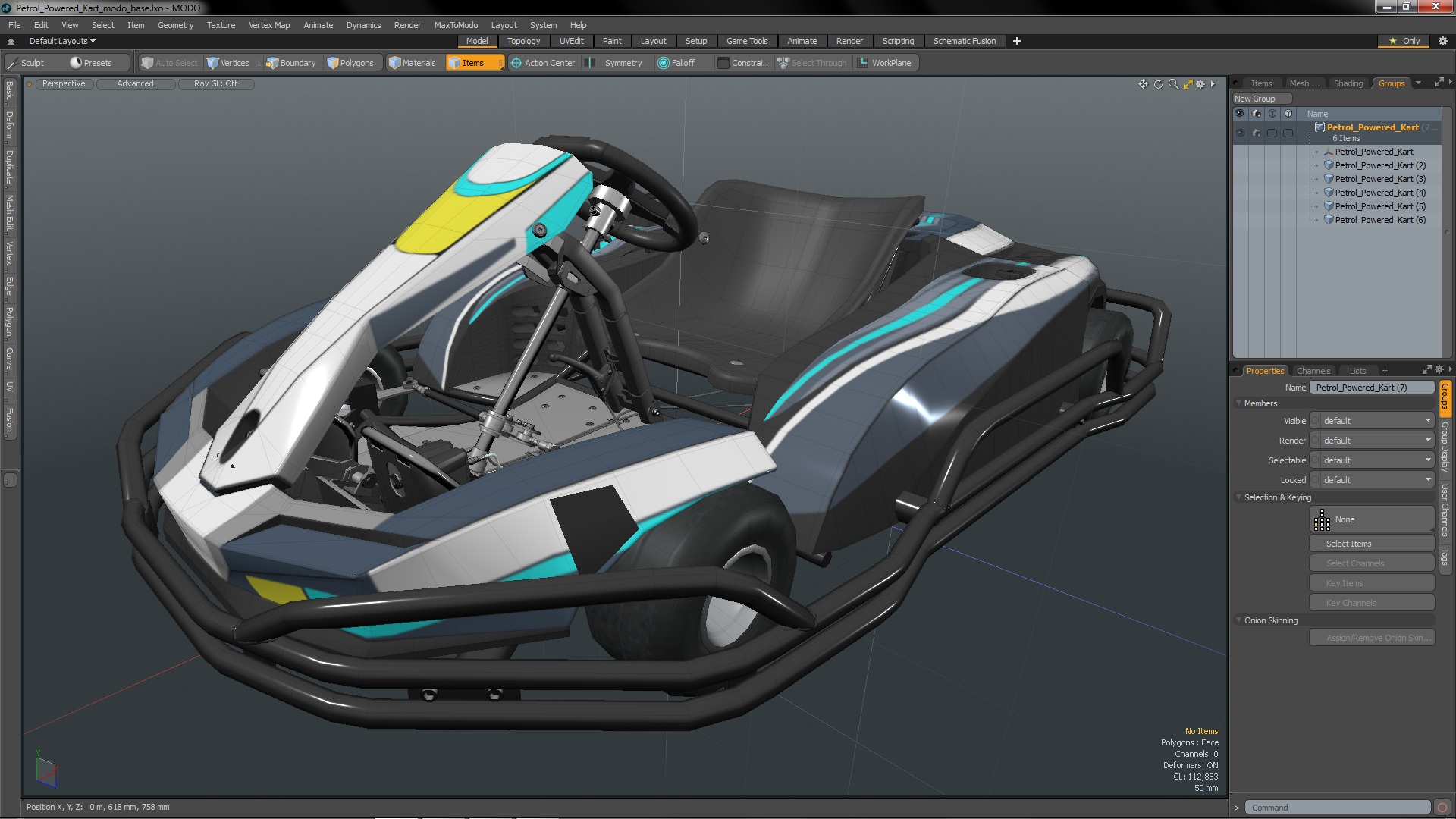Click the Petrol_Powered_Kart group icon
Screen dimensions: 1456x819
pyautogui.click(x=1319, y=127)
